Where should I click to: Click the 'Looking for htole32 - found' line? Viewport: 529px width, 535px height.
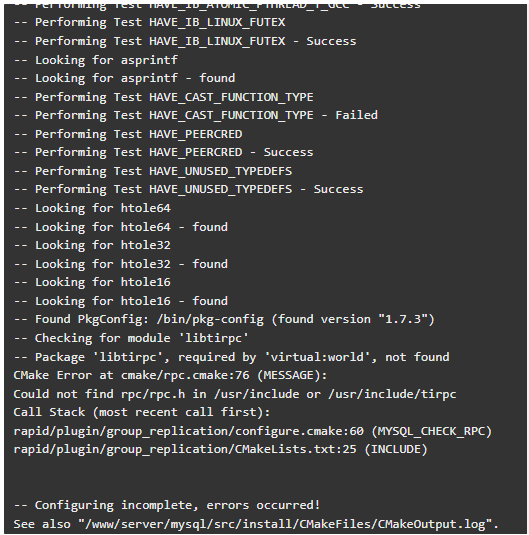point(120,264)
